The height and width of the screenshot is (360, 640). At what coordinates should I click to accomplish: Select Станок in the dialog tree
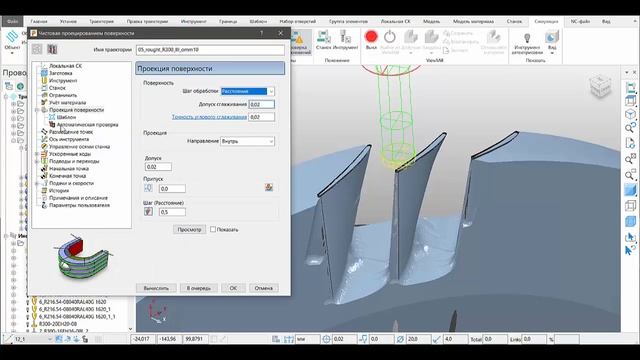[57, 88]
